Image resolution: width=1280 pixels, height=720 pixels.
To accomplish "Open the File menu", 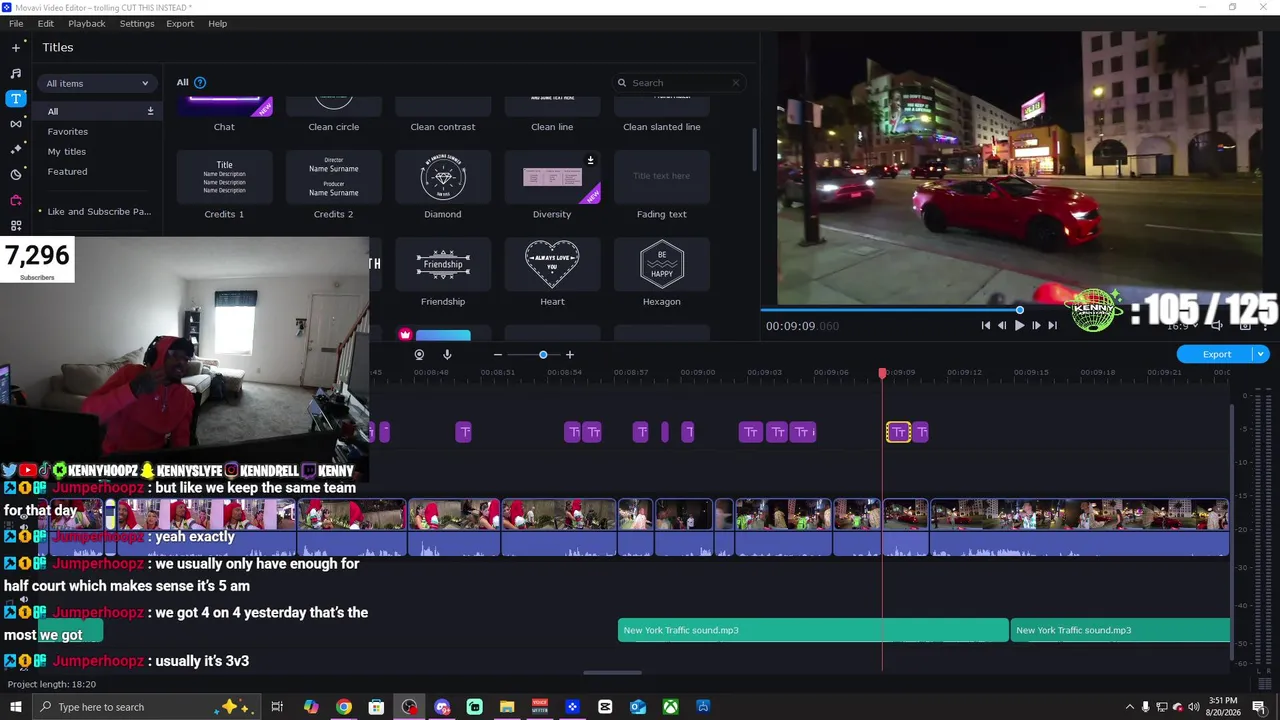I will pyautogui.click(x=16, y=23).
